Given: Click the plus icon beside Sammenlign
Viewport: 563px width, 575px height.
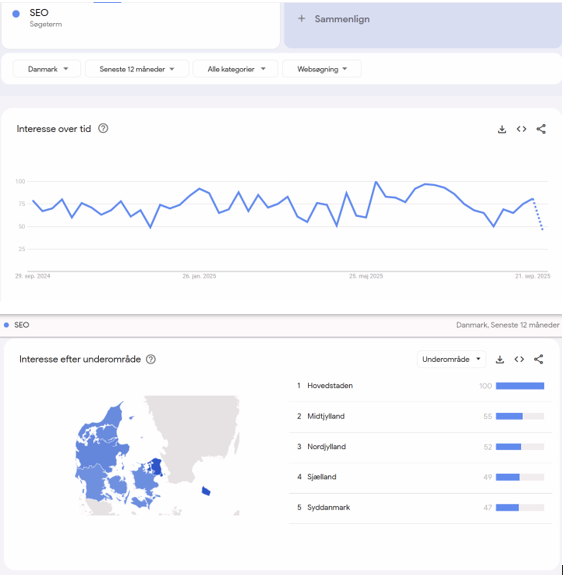Looking at the screenshot, I should [x=301, y=19].
